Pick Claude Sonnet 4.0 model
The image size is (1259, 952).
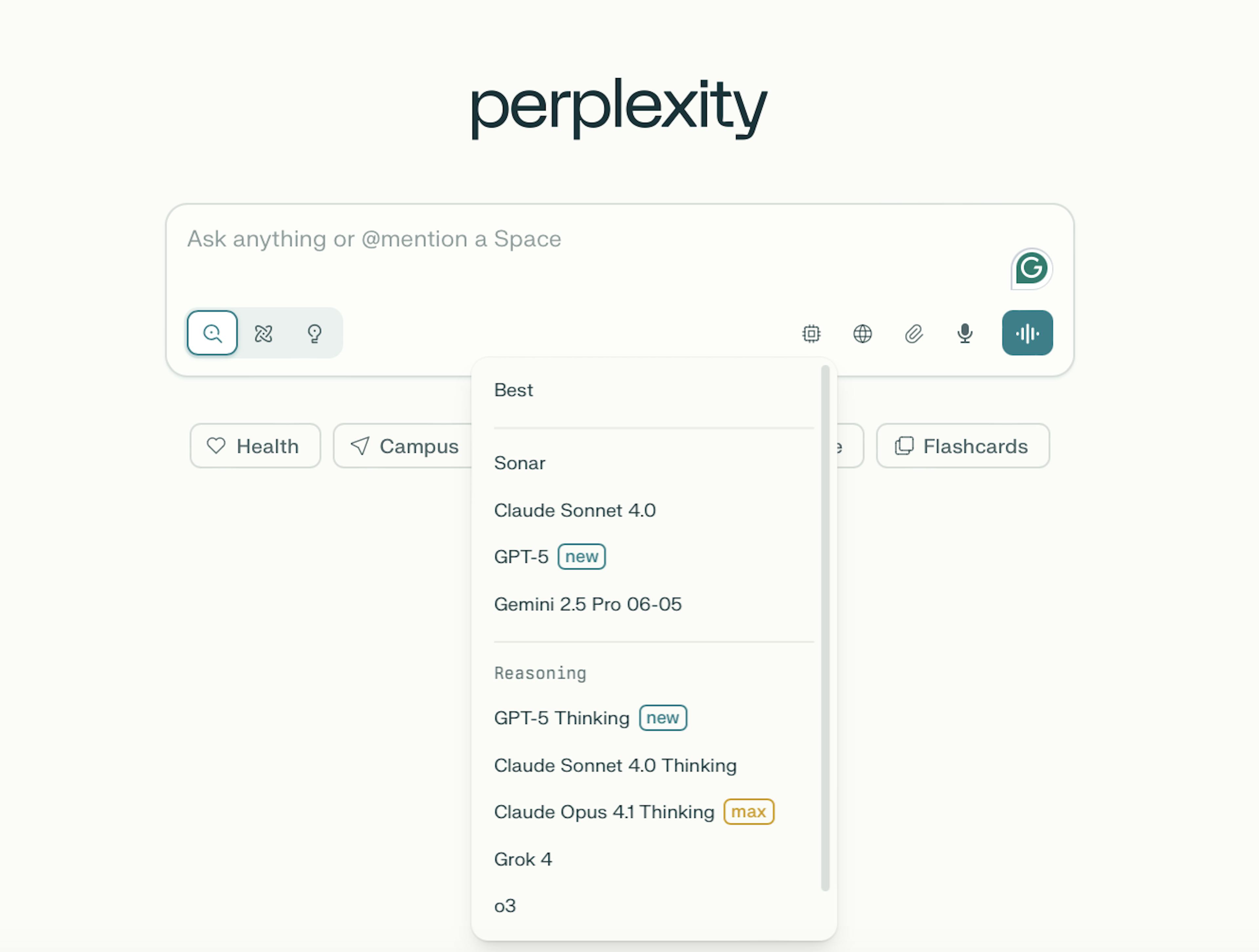575,510
